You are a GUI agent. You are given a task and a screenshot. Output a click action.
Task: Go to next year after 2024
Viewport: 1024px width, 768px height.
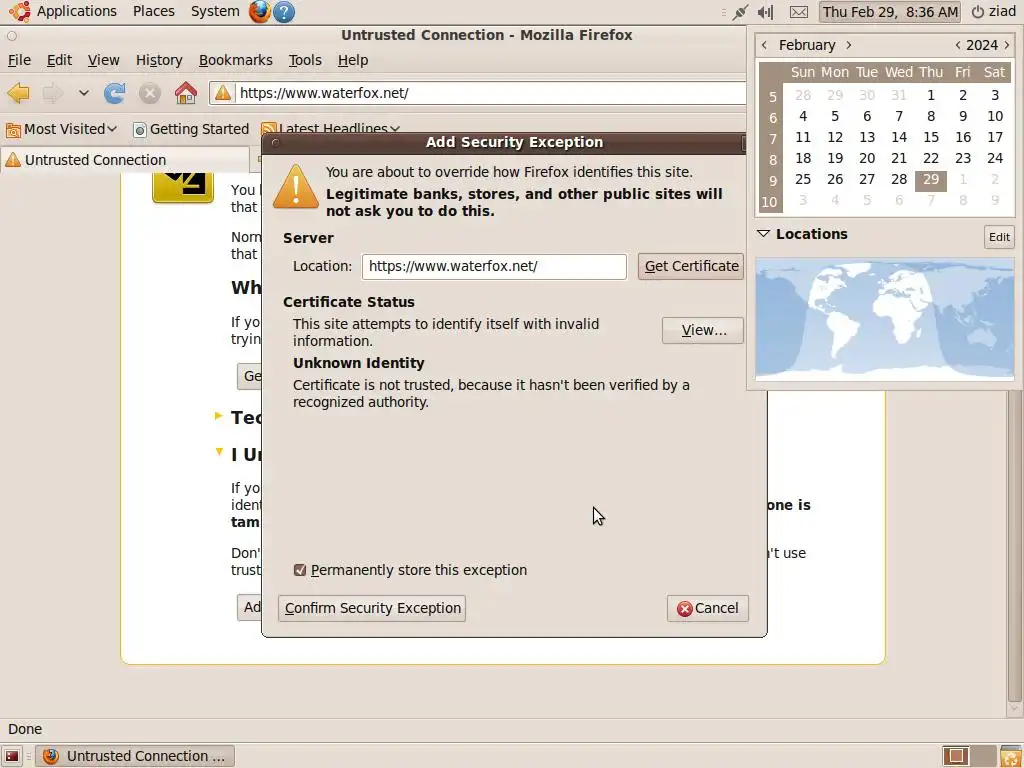(1006, 45)
